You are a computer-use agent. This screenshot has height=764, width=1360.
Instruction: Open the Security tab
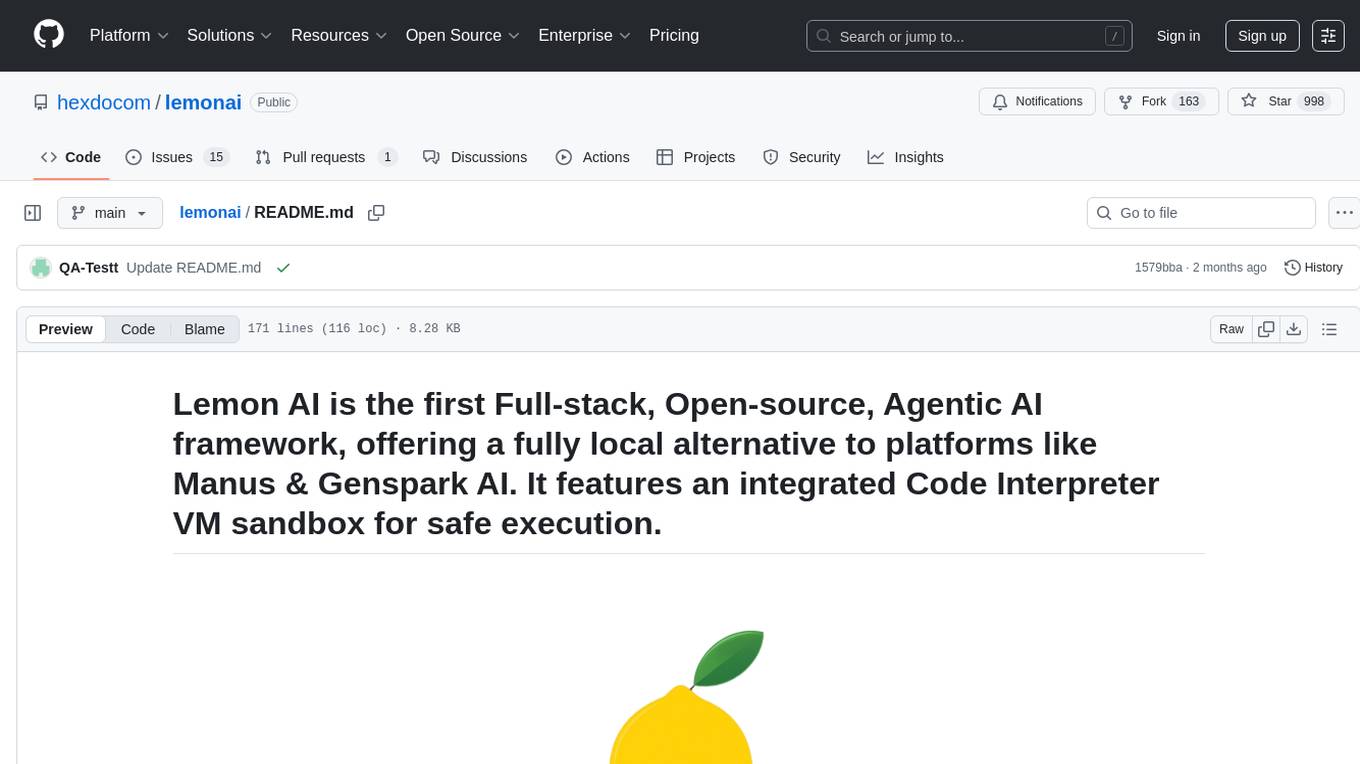click(802, 157)
